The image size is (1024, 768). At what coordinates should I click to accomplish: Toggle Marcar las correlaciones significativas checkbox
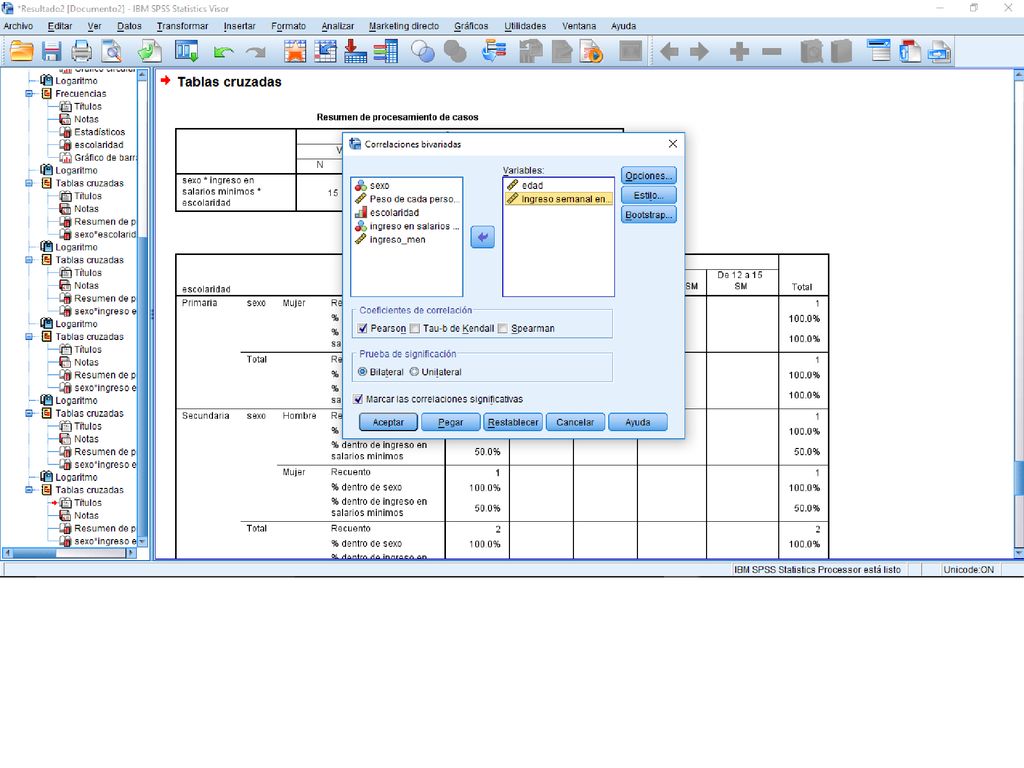(358, 399)
